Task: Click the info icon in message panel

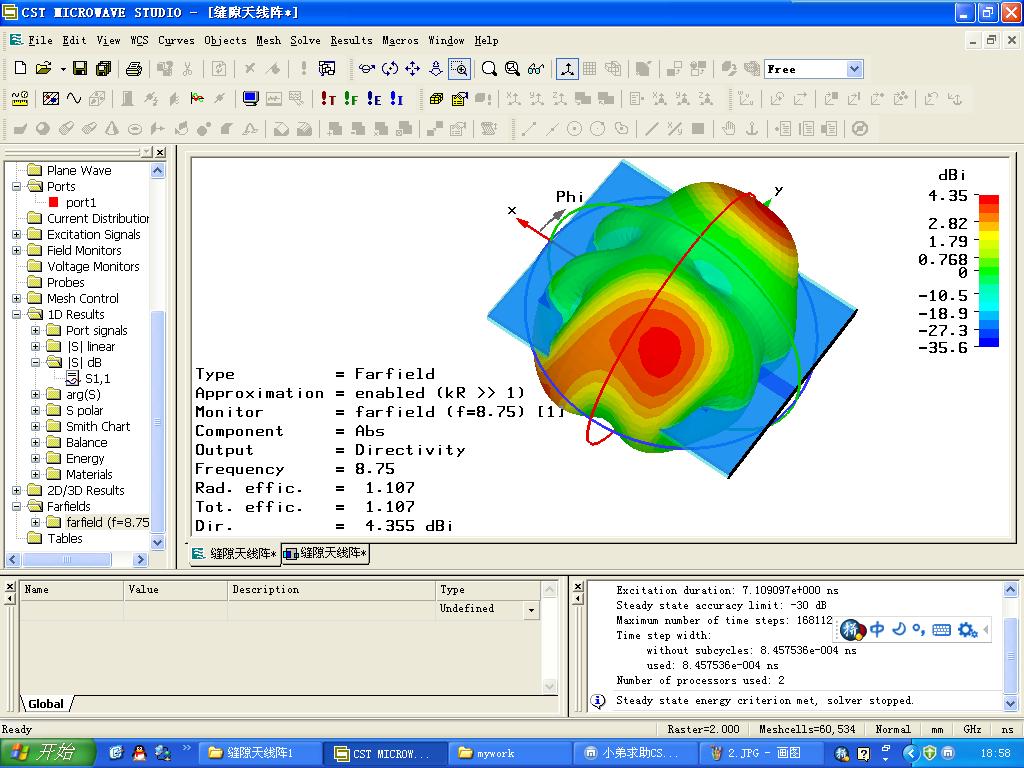Action: click(x=598, y=701)
